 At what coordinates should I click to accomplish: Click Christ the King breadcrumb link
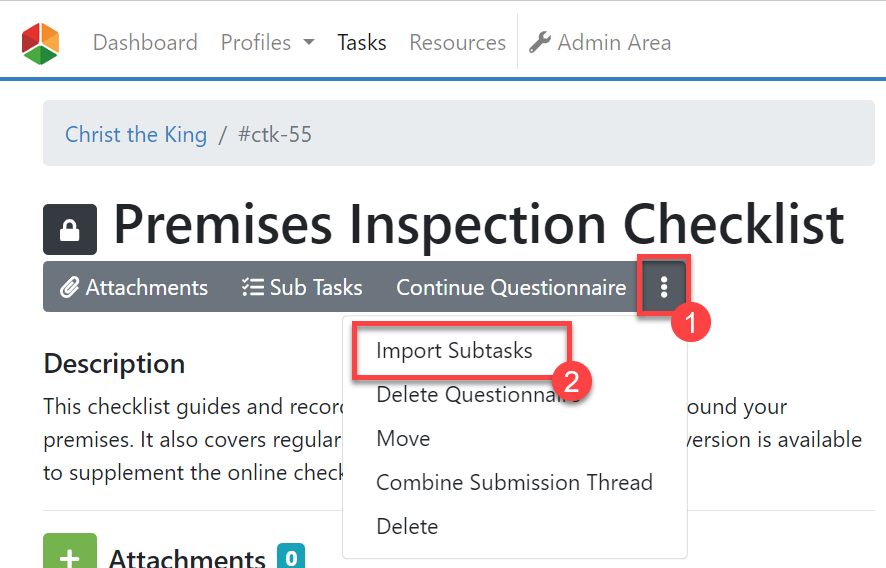coord(136,134)
